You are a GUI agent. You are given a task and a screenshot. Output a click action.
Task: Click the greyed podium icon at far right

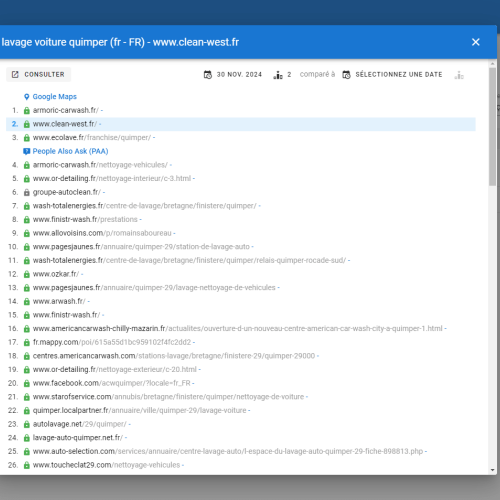tap(459, 75)
